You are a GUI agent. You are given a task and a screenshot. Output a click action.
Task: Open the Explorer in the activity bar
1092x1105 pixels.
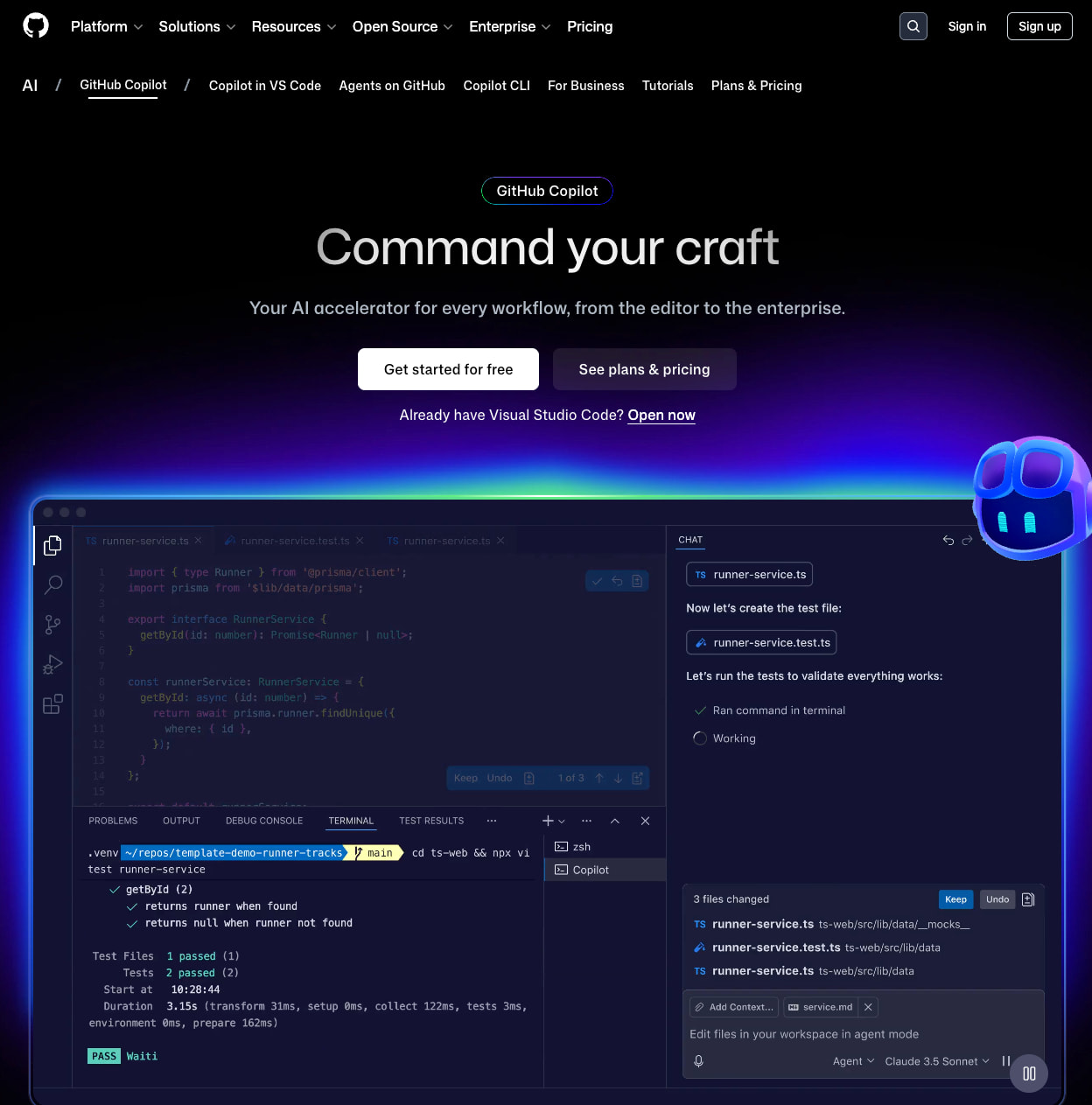[52, 545]
